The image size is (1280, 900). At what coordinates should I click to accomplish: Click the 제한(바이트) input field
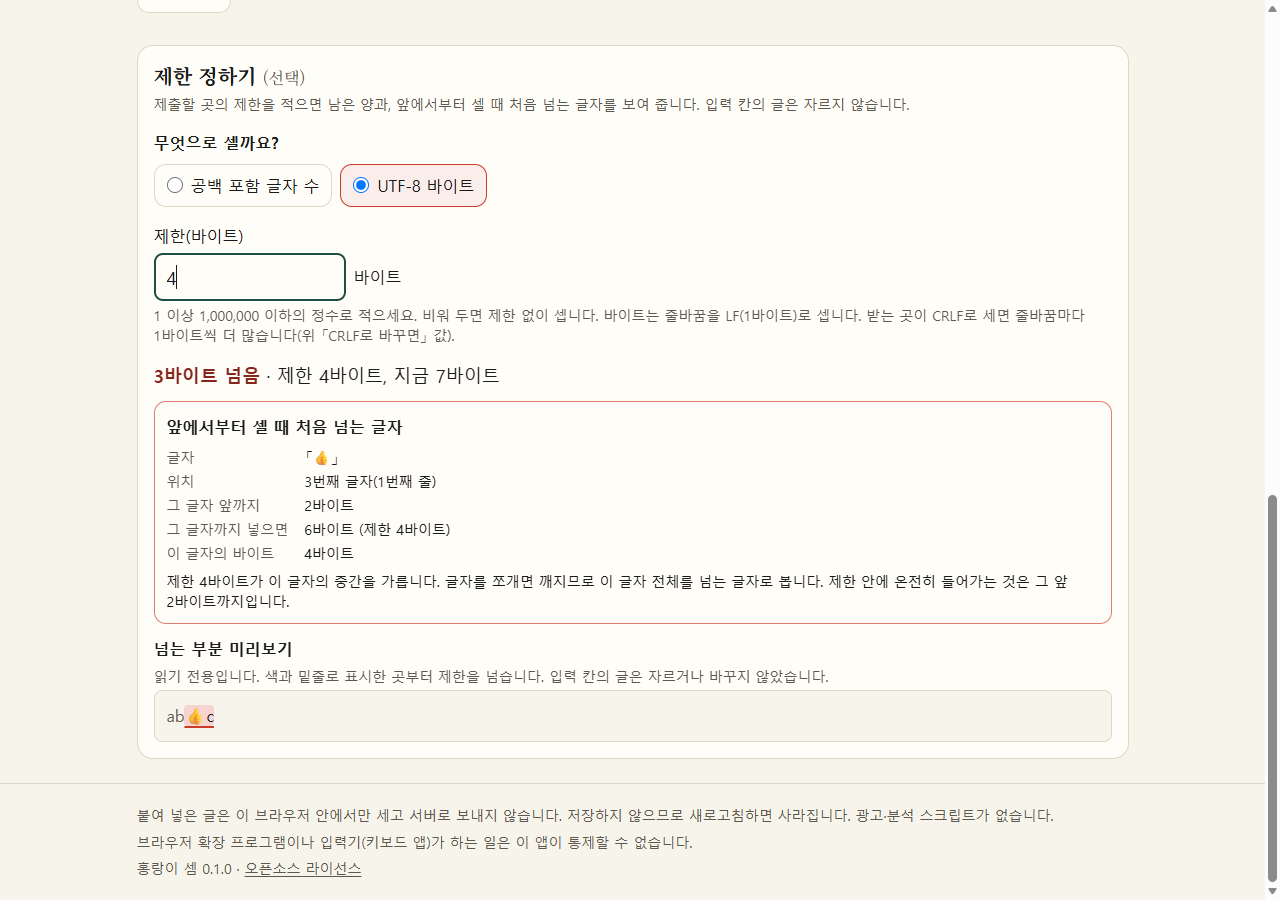pyautogui.click(x=250, y=277)
